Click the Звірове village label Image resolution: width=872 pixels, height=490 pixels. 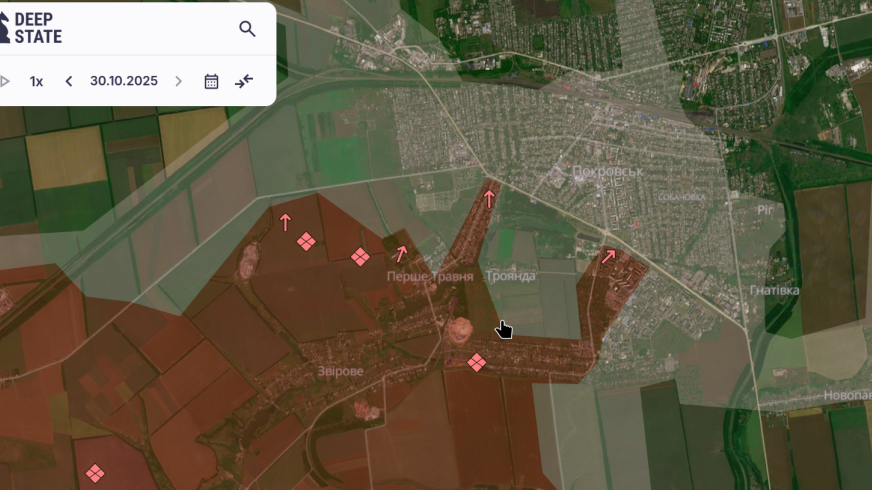pyautogui.click(x=341, y=371)
